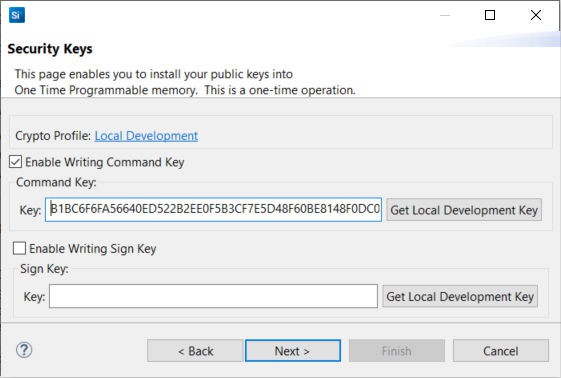561x378 pixels.
Task: Get Local Development Key for Command Key
Action: point(464,210)
